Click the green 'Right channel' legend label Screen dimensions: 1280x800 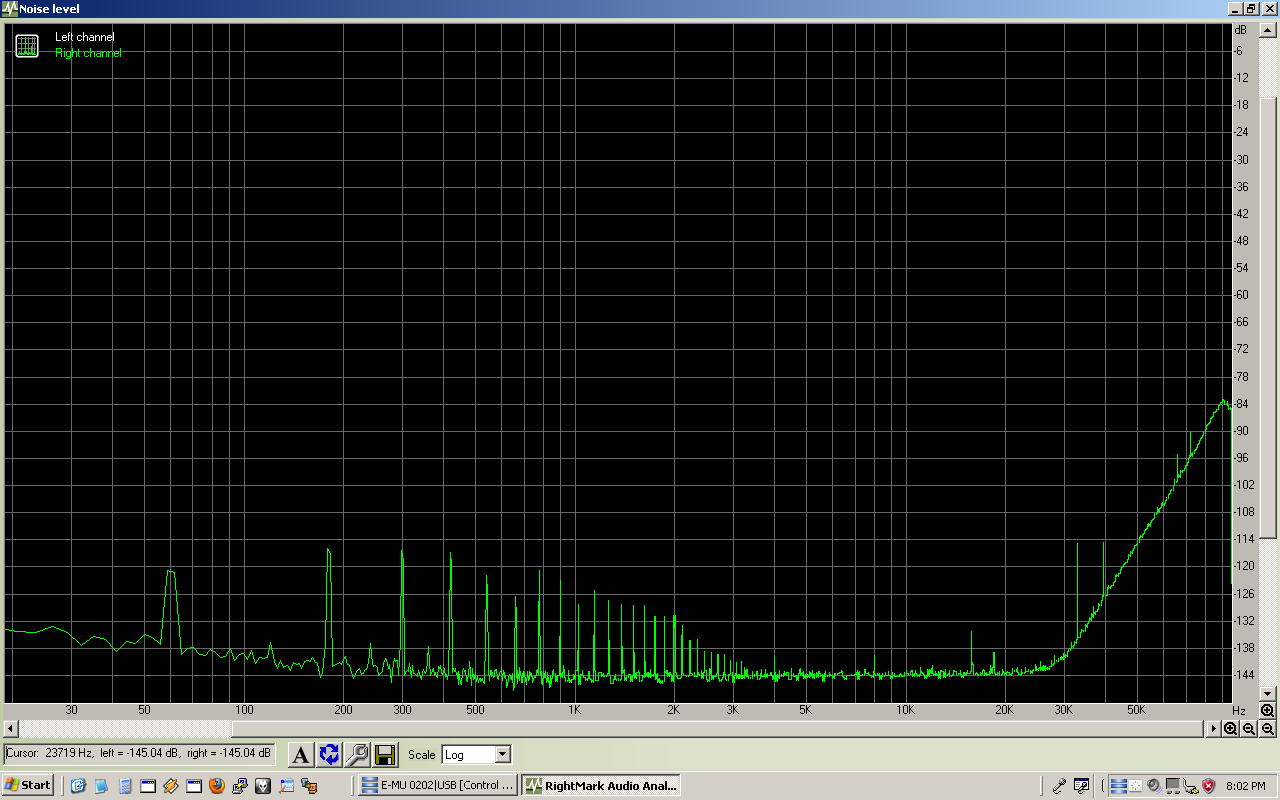[88, 53]
